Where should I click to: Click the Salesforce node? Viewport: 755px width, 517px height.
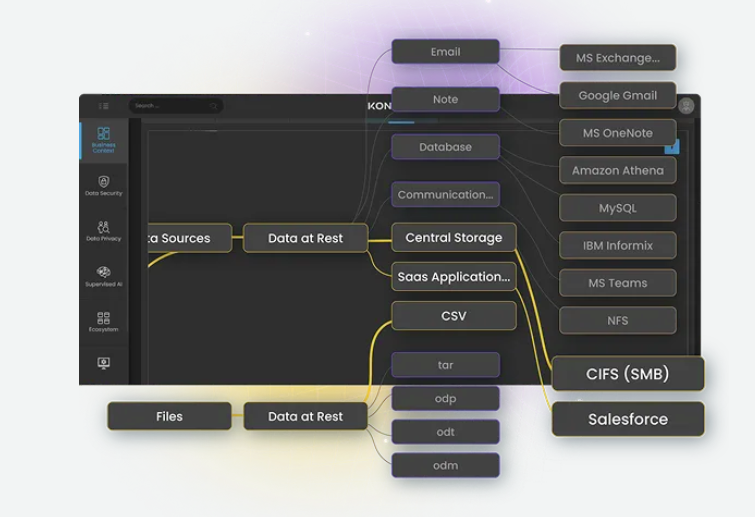[x=627, y=419]
